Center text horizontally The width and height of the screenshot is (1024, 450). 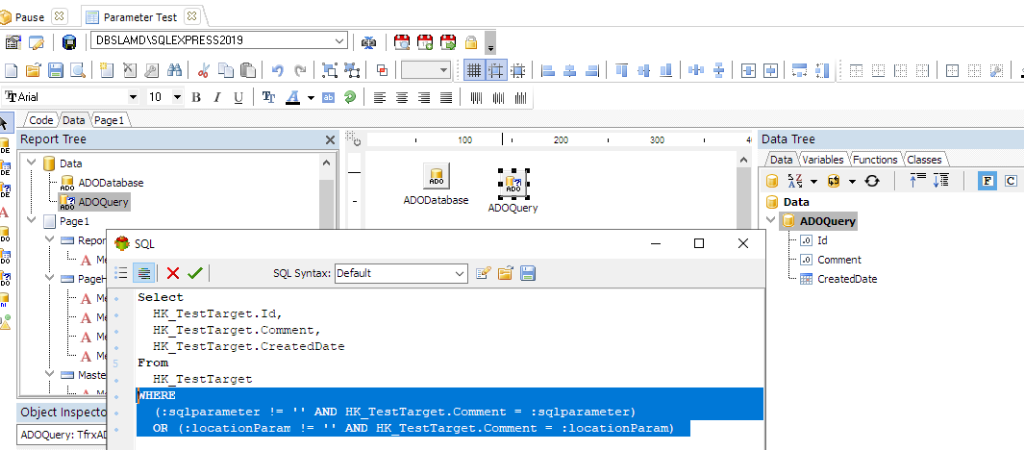(x=402, y=98)
